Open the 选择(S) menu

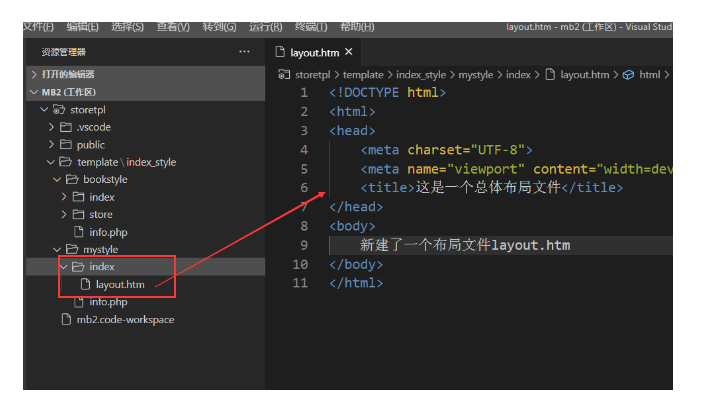tap(128, 27)
